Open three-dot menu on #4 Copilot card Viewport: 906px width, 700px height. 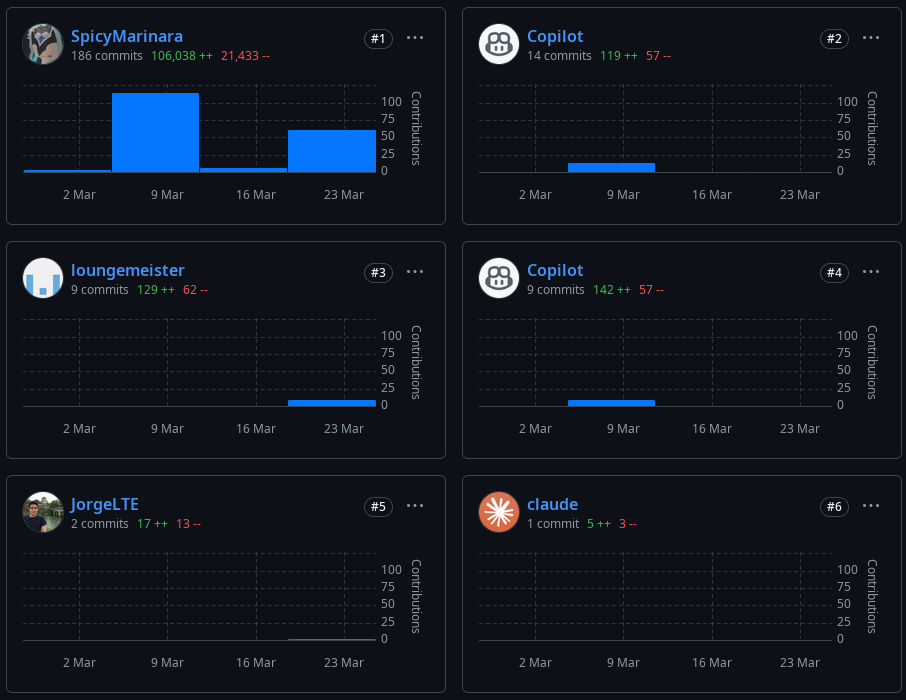pyautogui.click(x=871, y=272)
